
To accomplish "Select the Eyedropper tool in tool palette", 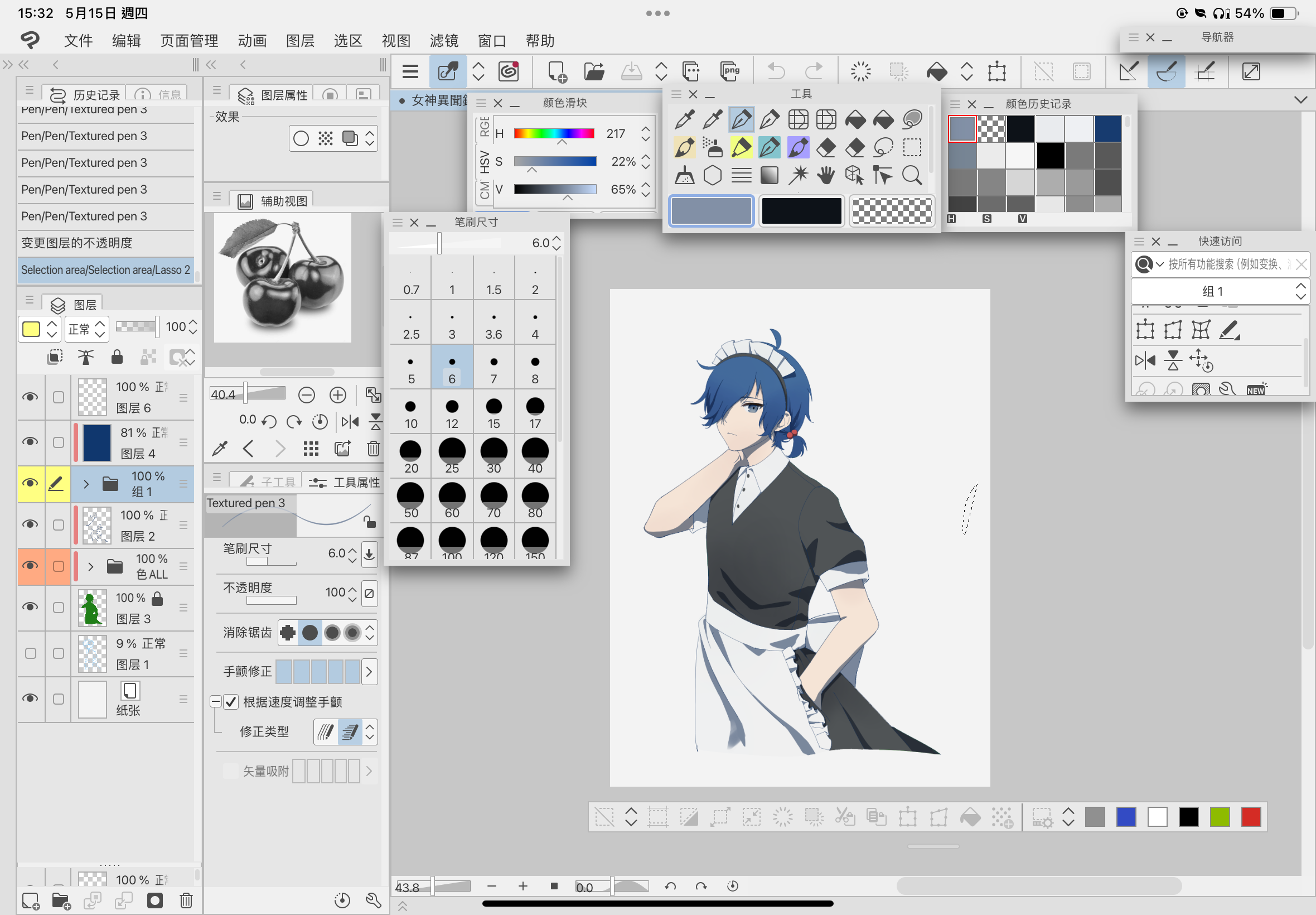I will tap(684, 120).
